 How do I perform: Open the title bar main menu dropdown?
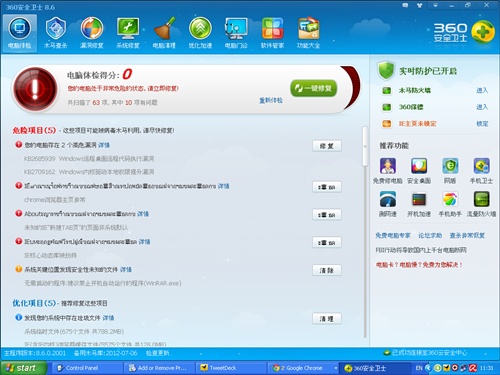pos(435,5)
